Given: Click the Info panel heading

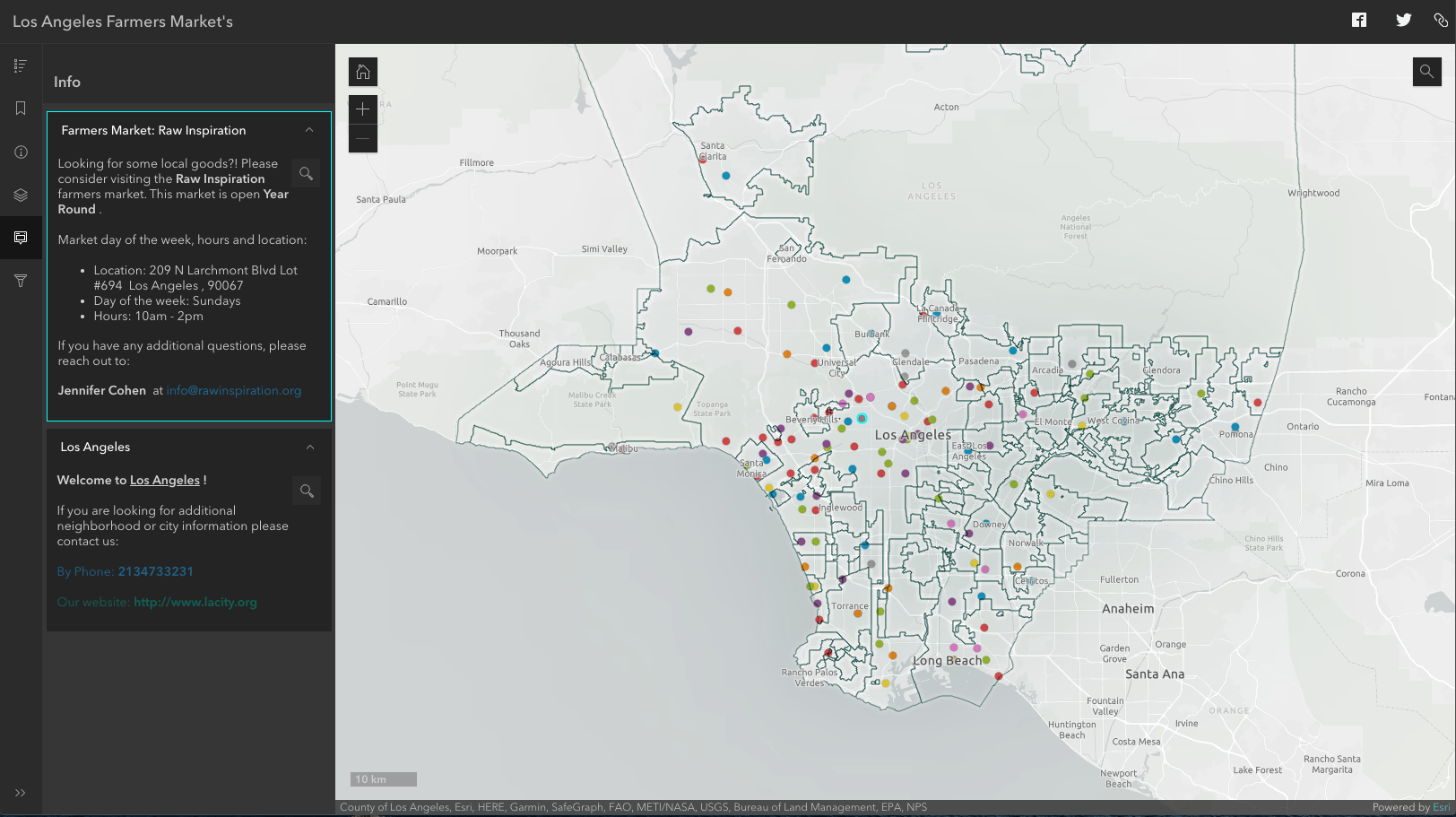Looking at the screenshot, I should coord(67,82).
